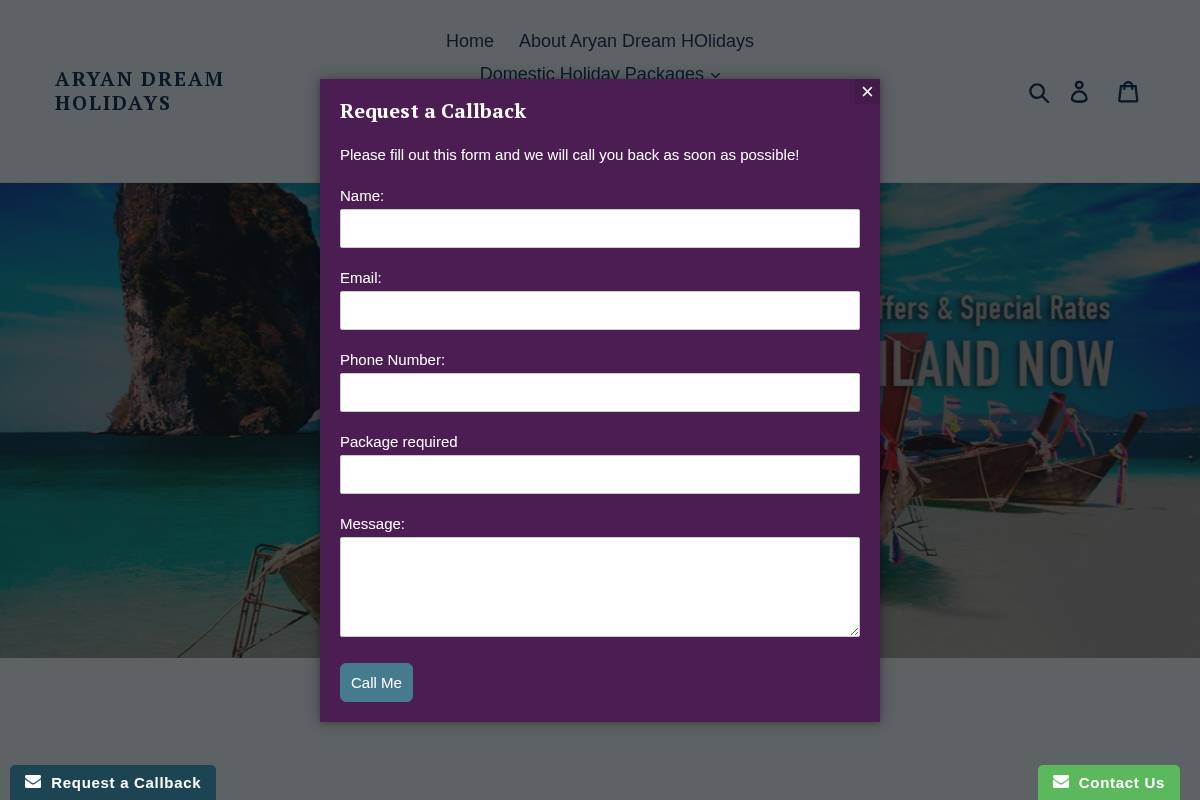1200x800 pixels.
Task: Click envelope icon on Request a Callback tab
Action: point(33,782)
